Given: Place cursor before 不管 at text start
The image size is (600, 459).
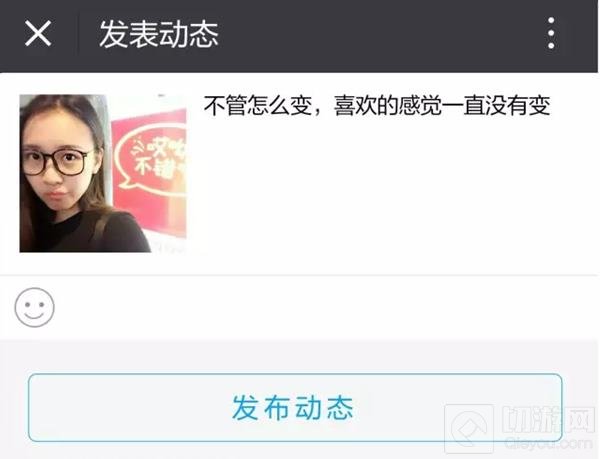Looking at the screenshot, I should [204, 106].
